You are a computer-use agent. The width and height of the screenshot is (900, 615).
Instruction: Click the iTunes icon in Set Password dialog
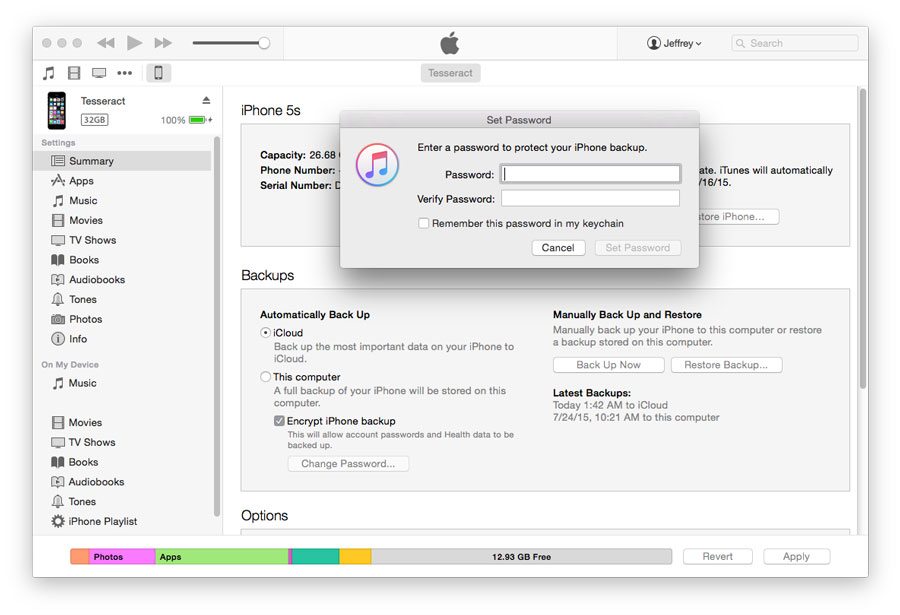377,165
